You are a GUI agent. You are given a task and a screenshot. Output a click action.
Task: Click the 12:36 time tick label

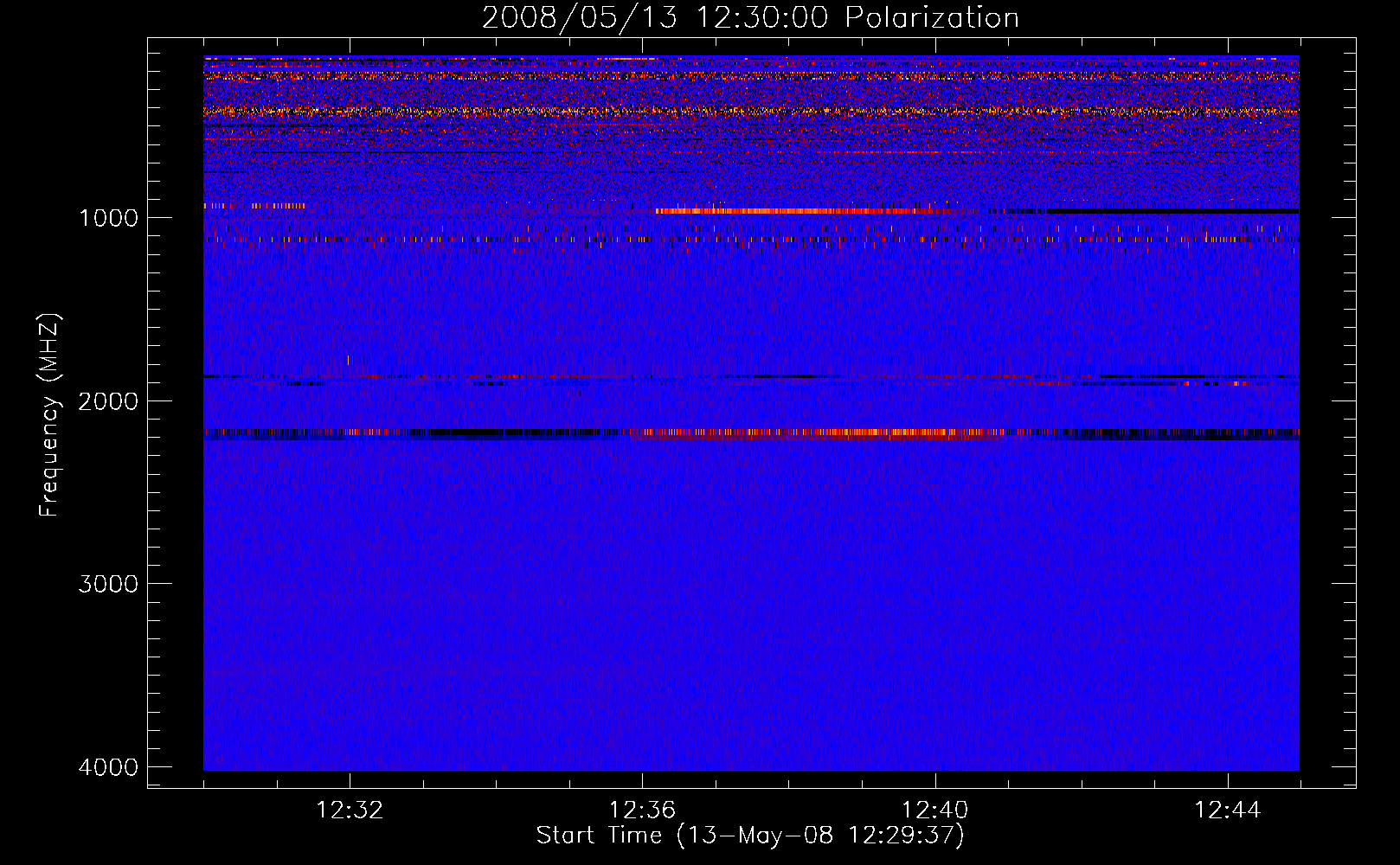pyautogui.click(x=642, y=811)
